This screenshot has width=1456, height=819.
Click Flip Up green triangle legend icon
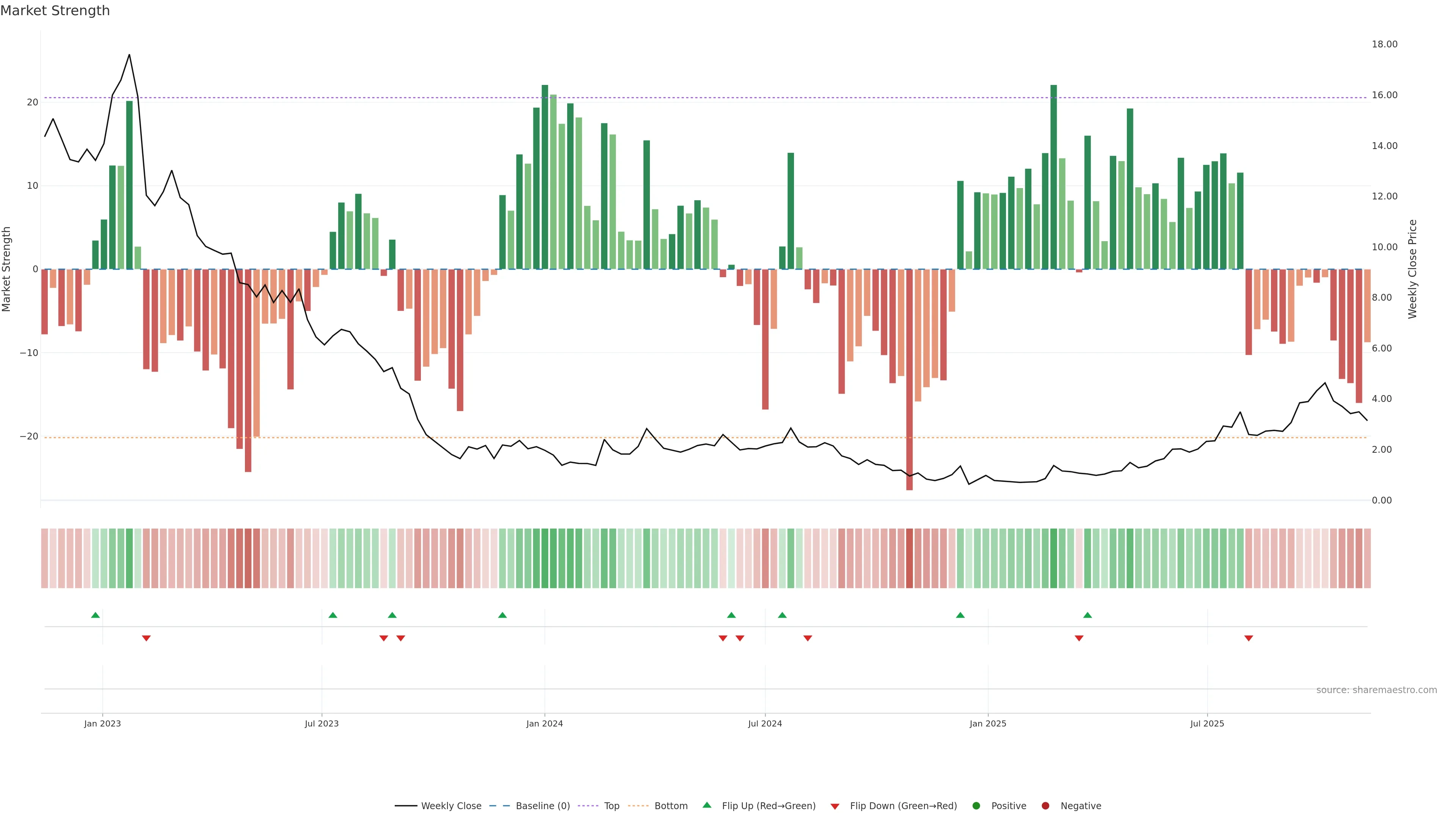click(x=706, y=805)
